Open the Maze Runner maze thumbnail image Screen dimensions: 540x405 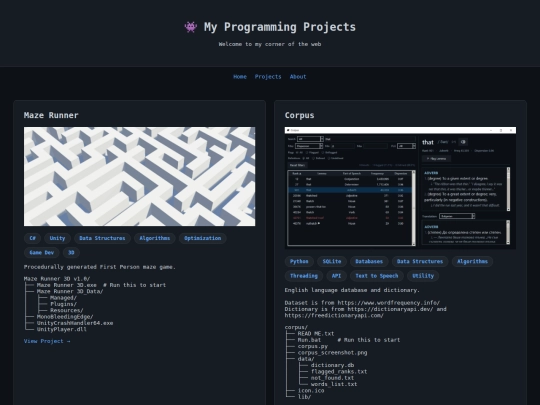pyautogui.click(x=139, y=176)
